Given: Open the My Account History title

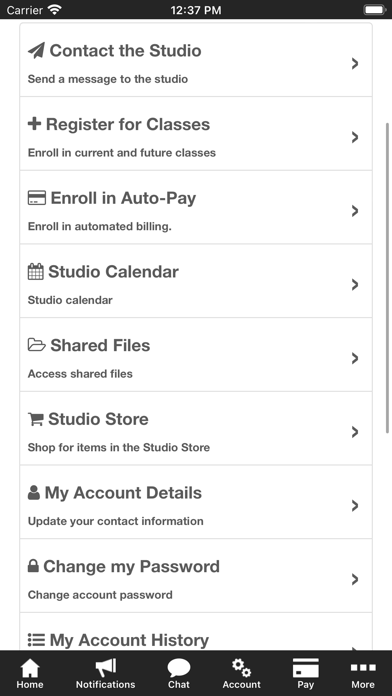Looking at the screenshot, I should point(129,641).
